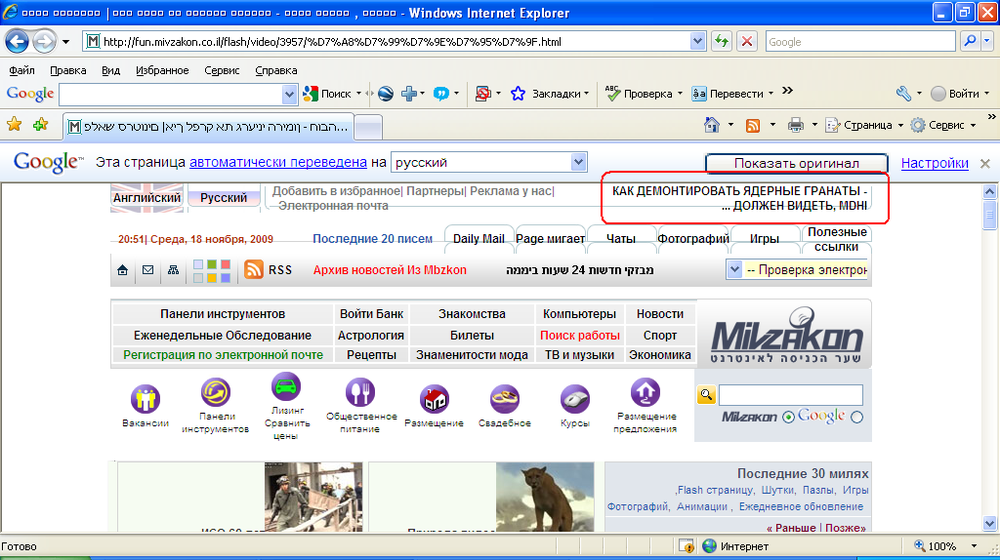Select the Google search radio button
Screen dimensions: 1000x560
(x=857, y=417)
